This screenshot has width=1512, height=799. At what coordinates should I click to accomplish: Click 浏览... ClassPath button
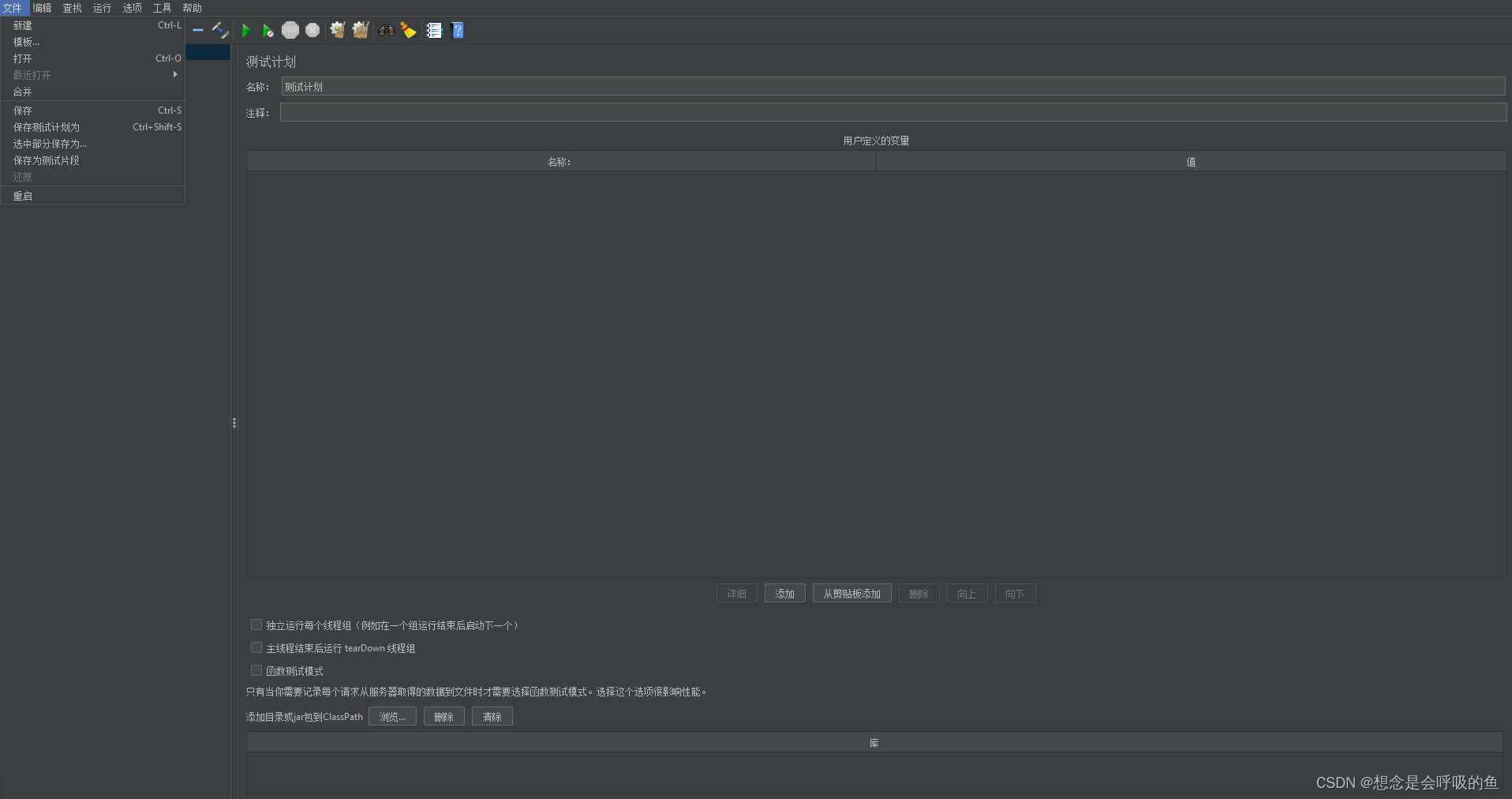click(392, 717)
